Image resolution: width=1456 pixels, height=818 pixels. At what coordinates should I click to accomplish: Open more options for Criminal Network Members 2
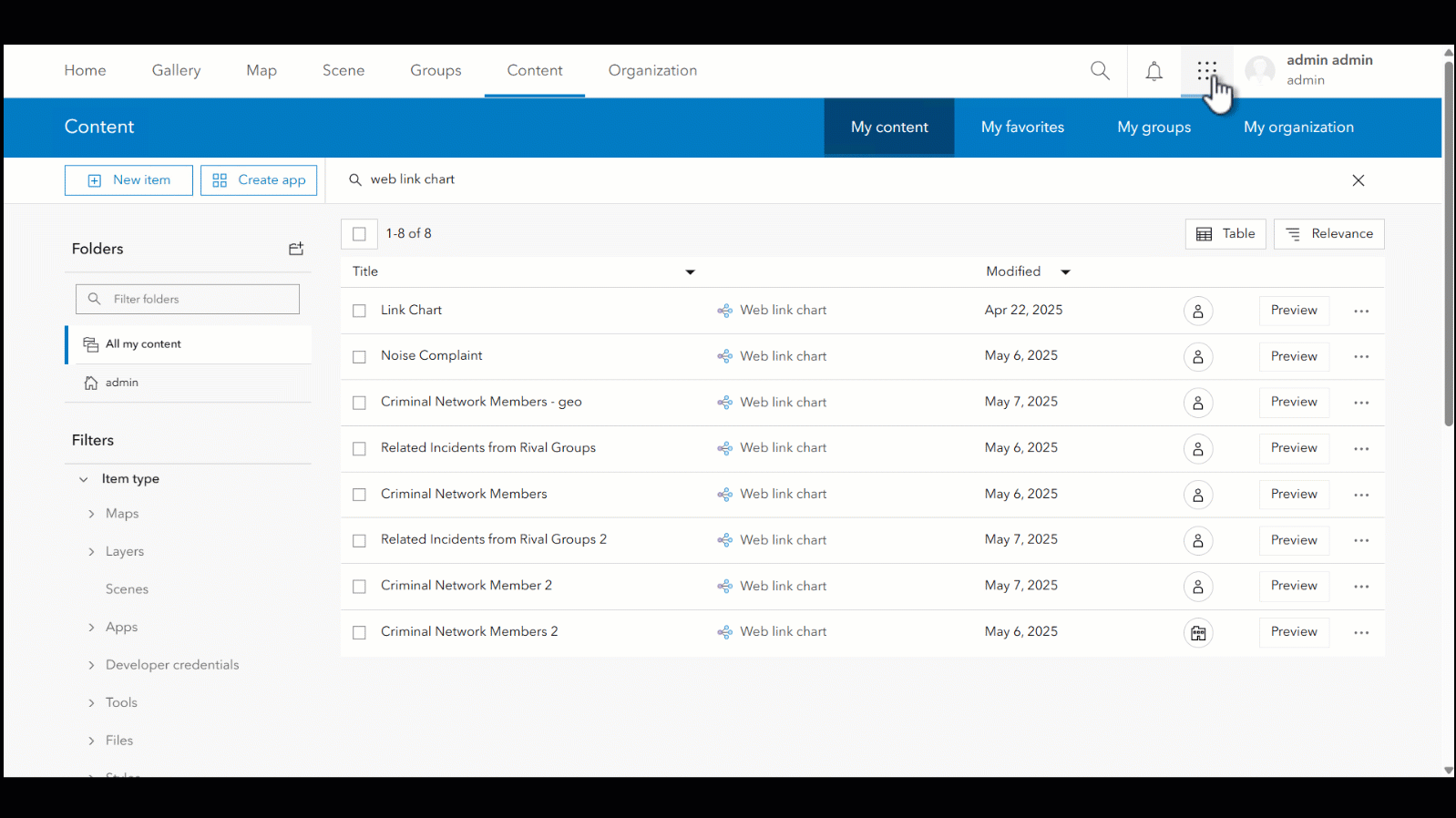click(x=1361, y=633)
